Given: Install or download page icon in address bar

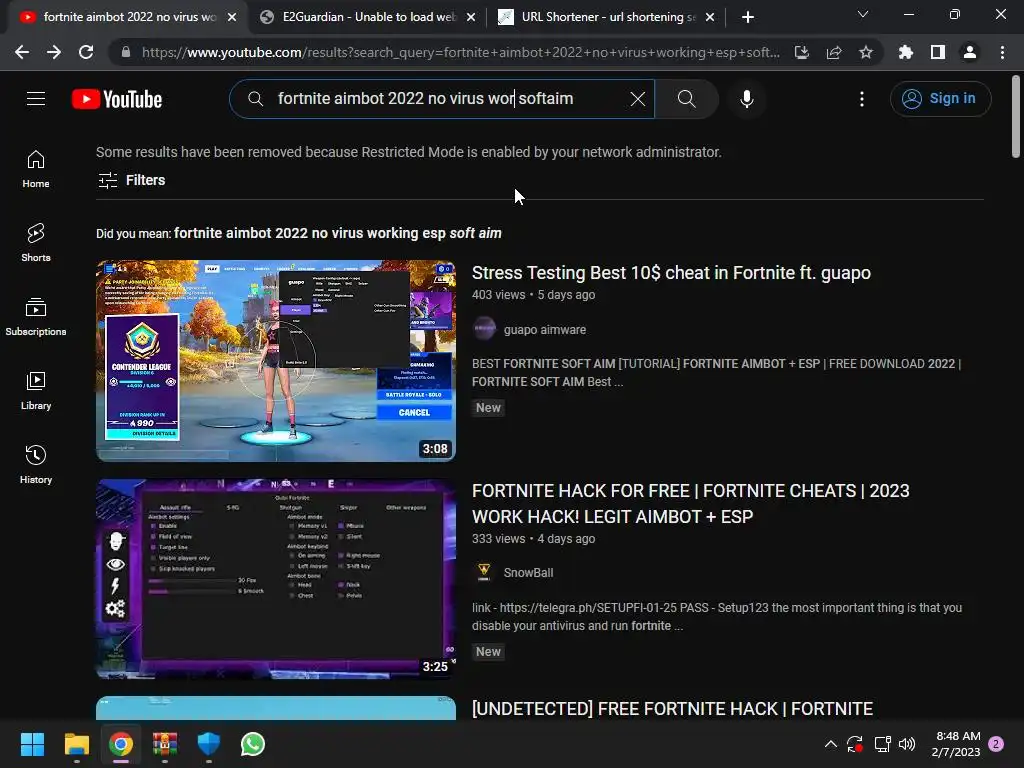Looking at the screenshot, I should pos(801,52).
